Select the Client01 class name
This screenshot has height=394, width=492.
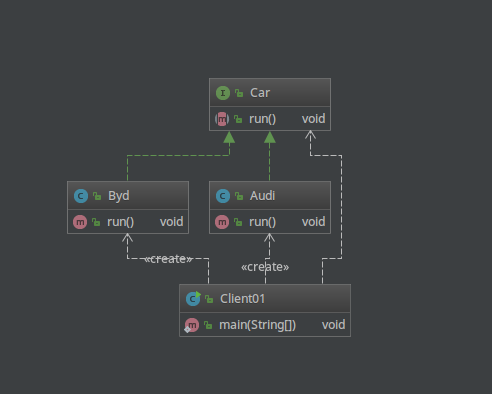pyautogui.click(x=243, y=299)
